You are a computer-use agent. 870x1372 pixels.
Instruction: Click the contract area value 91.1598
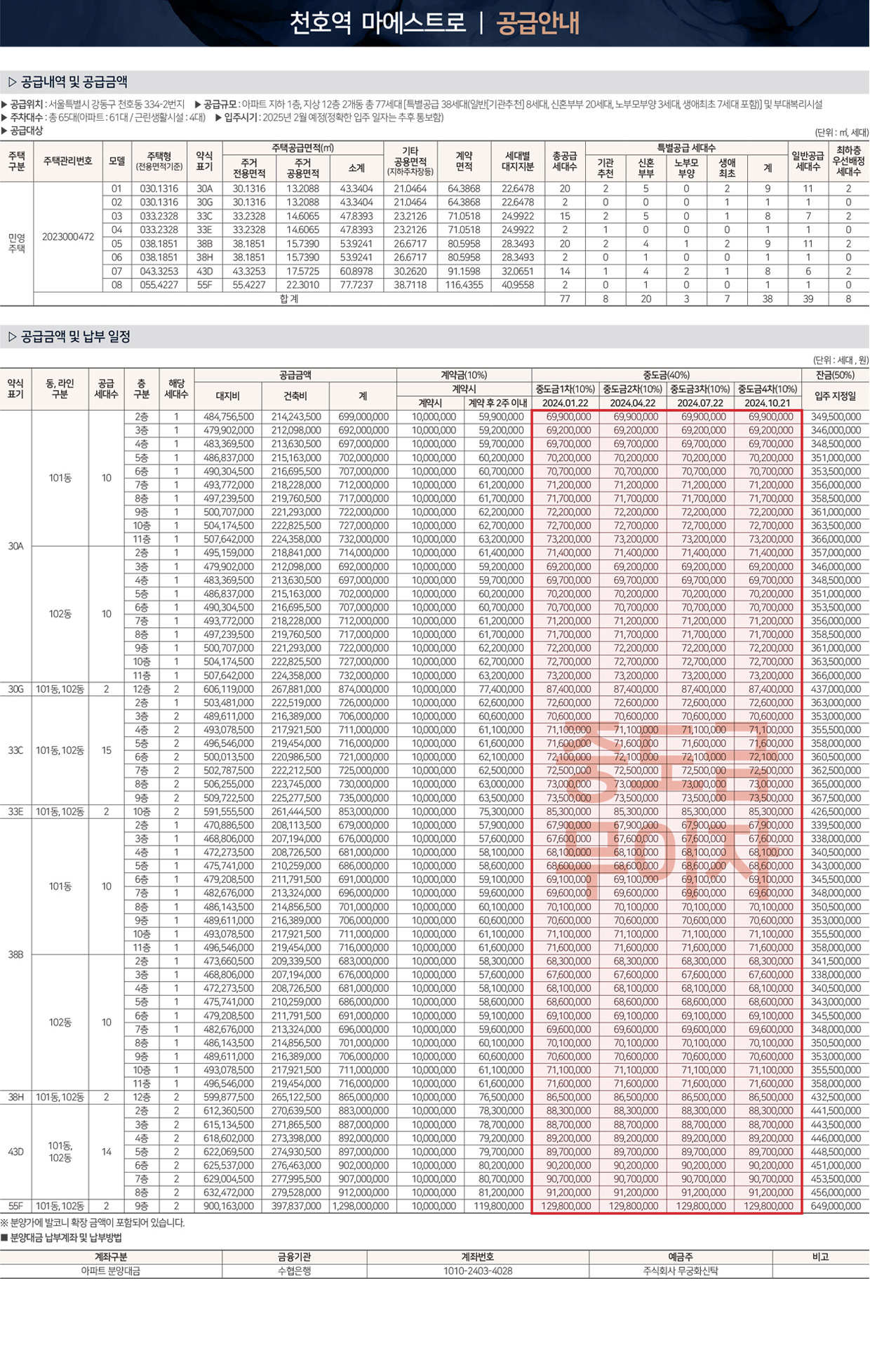coord(464,271)
